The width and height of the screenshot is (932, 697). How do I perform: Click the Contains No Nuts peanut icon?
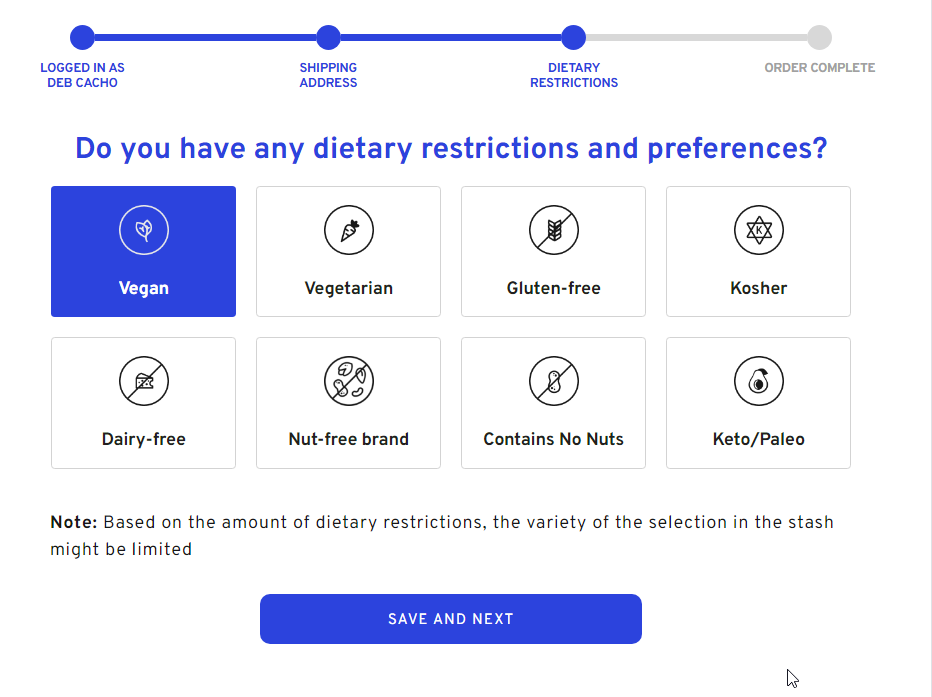(x=554, y=382)
